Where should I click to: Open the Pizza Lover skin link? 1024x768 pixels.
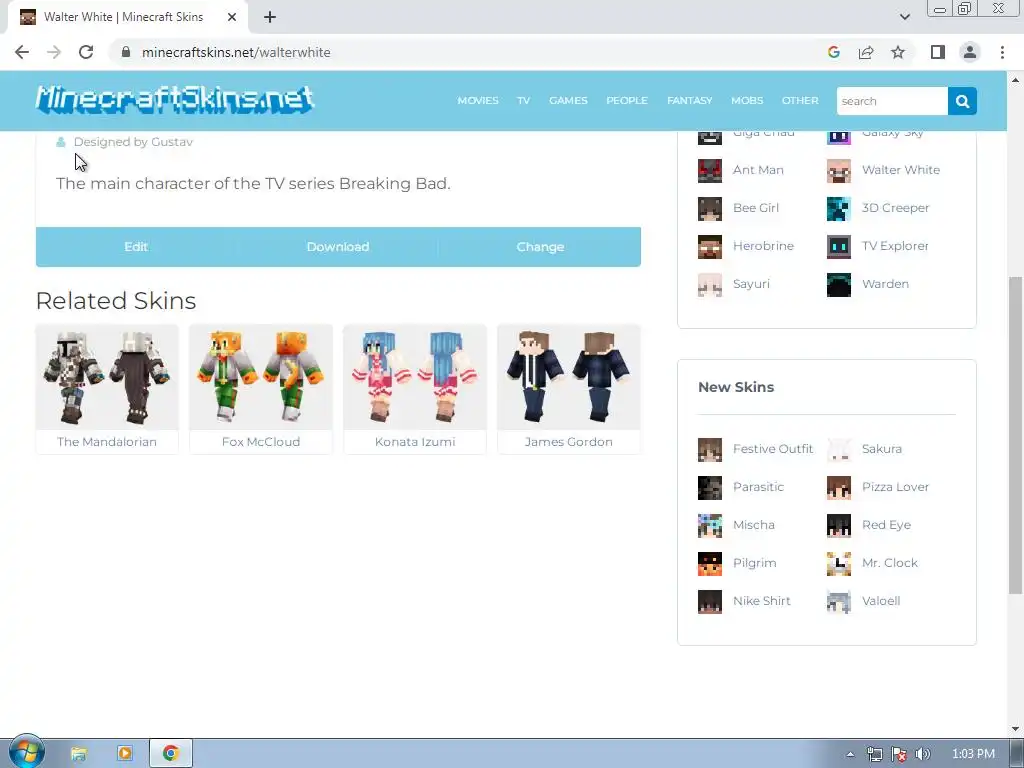[895, 487]
